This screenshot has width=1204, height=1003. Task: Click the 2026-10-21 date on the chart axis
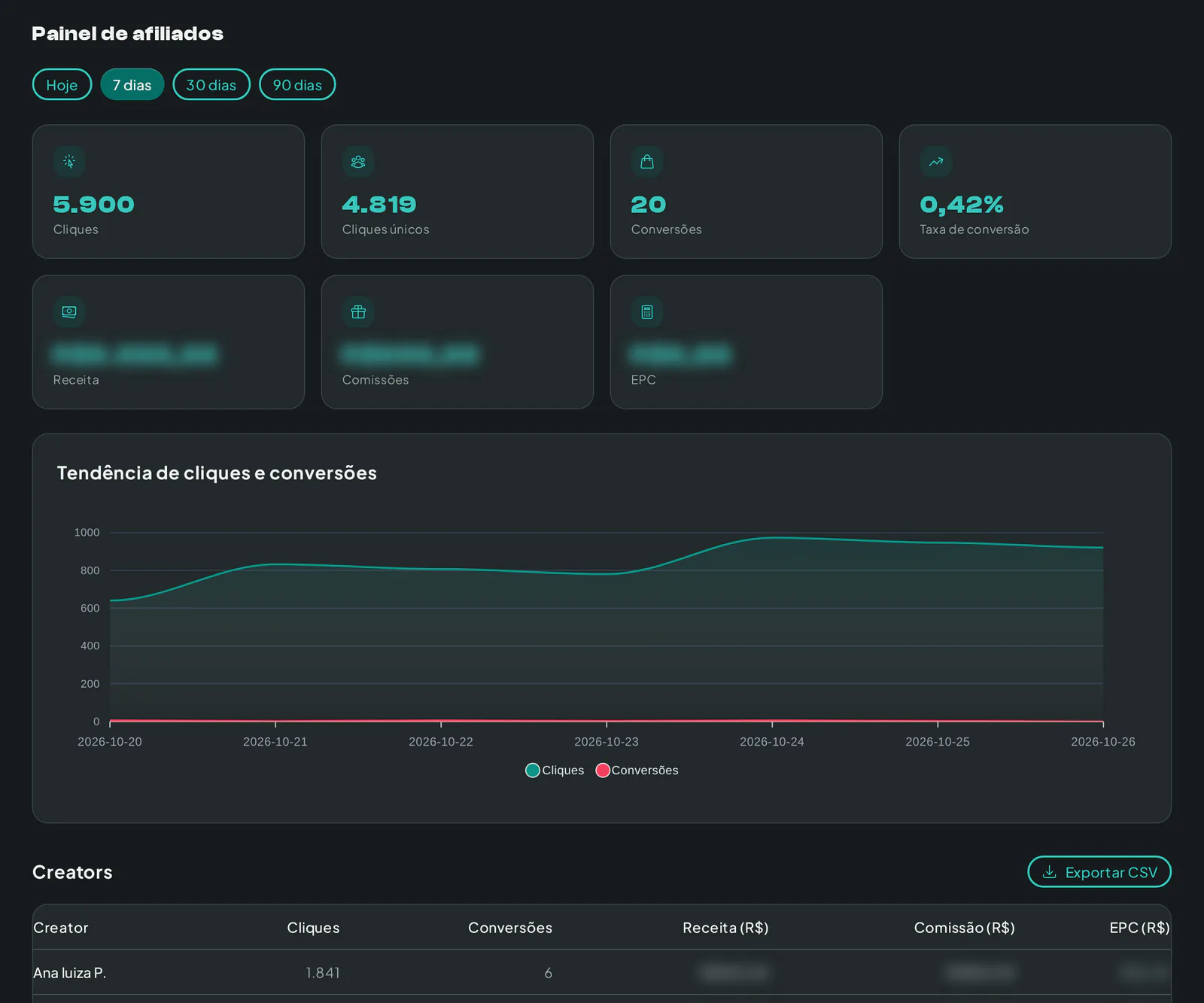tap(275, 742)
